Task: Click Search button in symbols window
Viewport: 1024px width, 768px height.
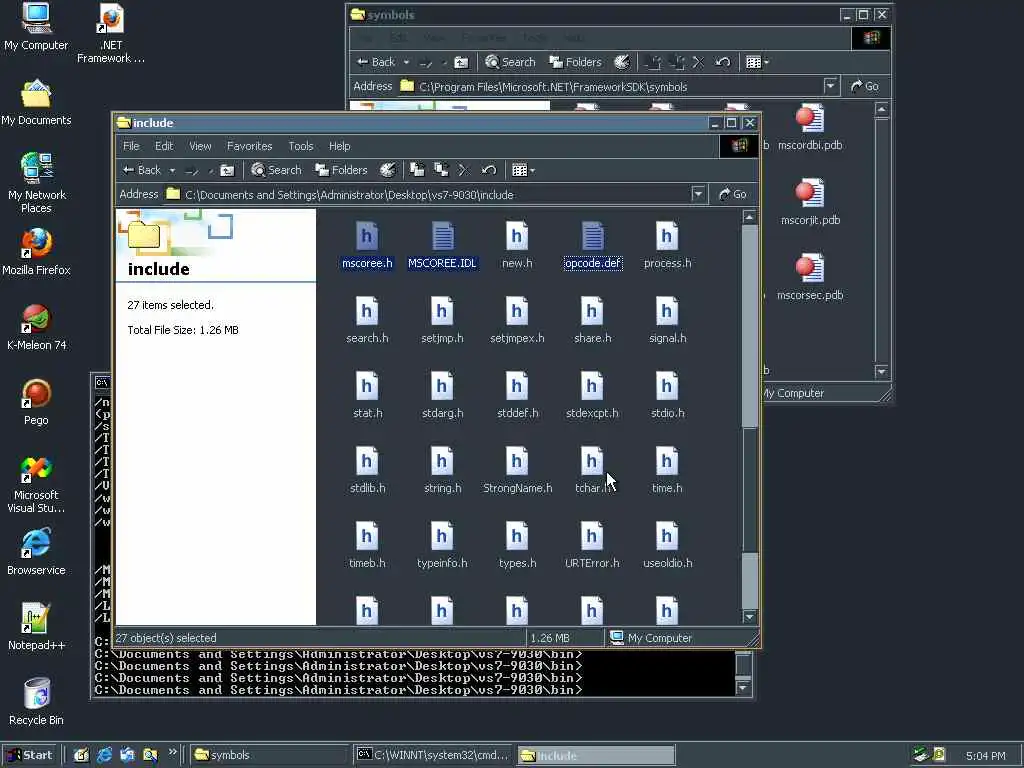Action: [511, 62]
